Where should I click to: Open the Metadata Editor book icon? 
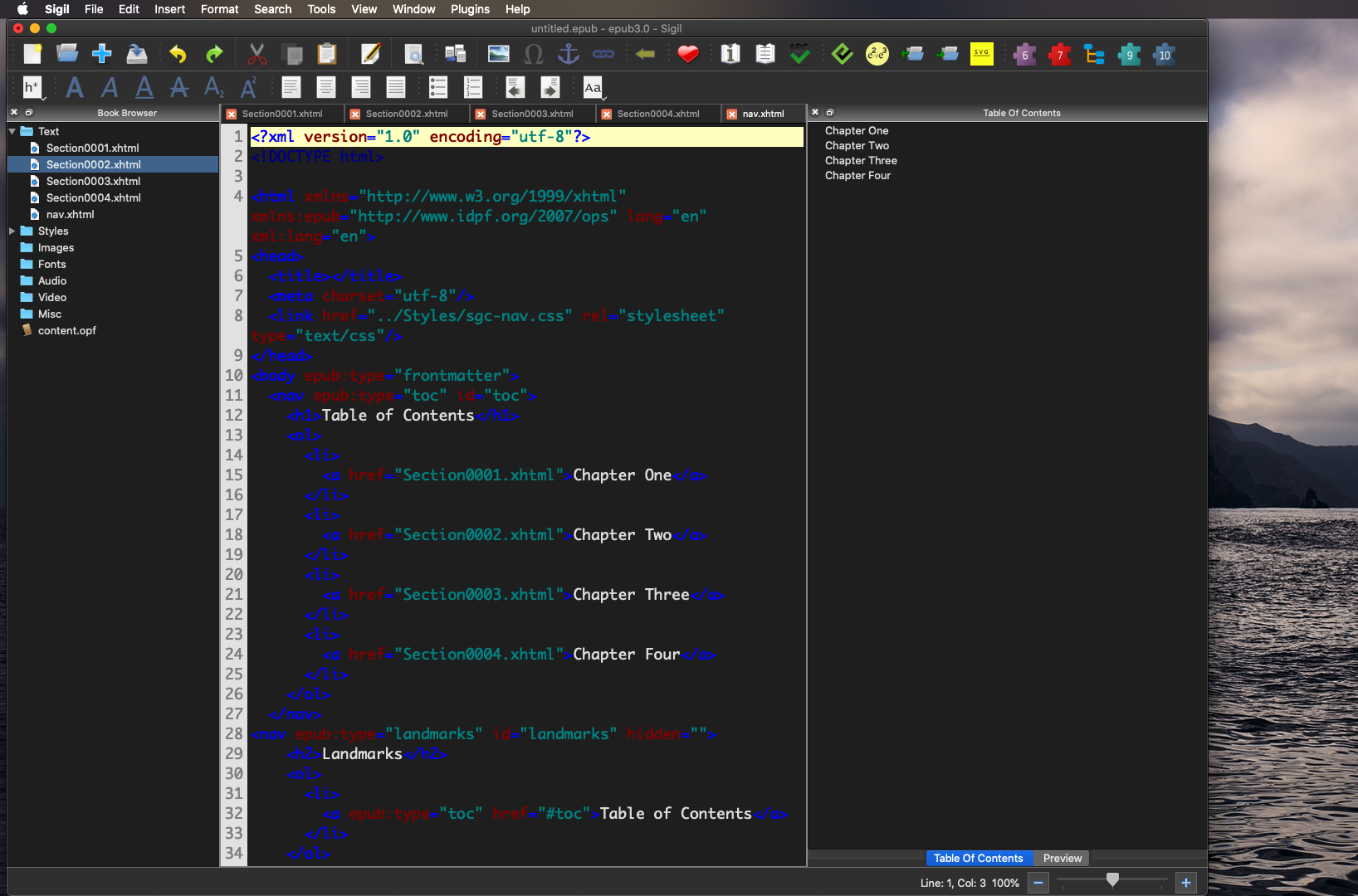click(730, 55)
